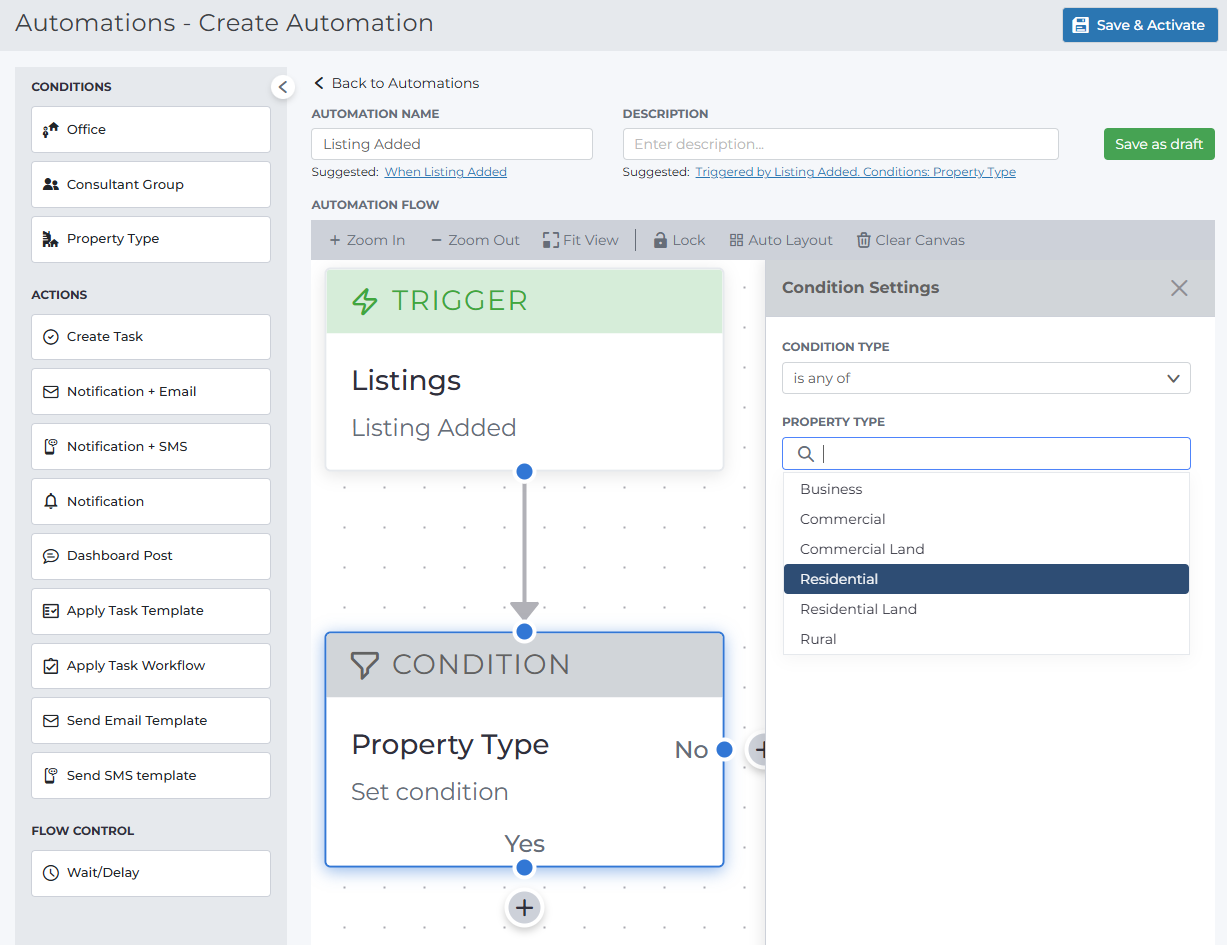Add a step below the Yes branch
The image size is (1227, 945).
click(524, 907)
